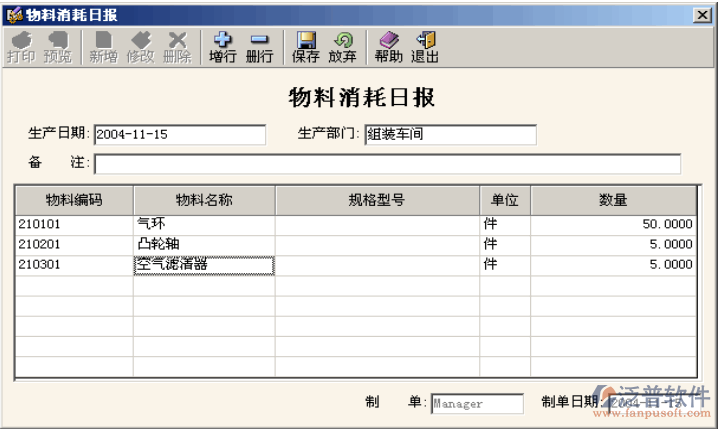Select the 物料编码 column header
The width and height of the screenshot is (721, 429).
coord(74,200)
